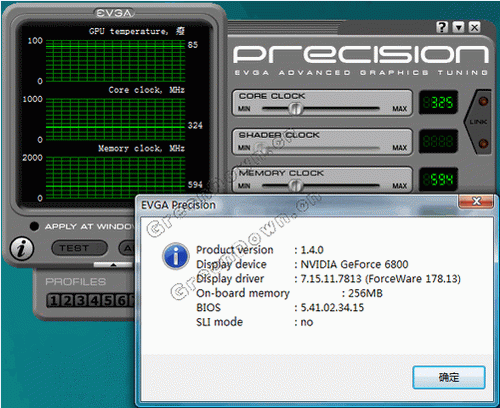
Task: Click the lower LINK indicator light
Action: coord(483,144)
